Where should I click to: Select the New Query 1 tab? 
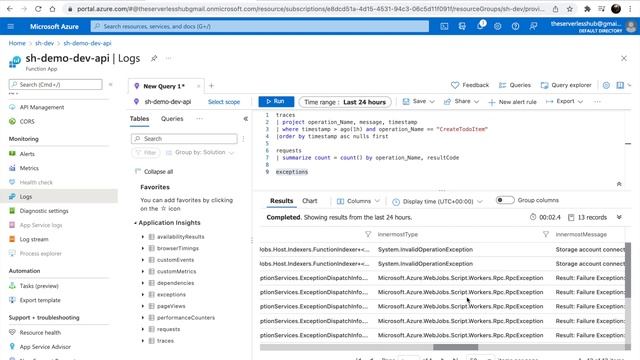pos(164,86)
